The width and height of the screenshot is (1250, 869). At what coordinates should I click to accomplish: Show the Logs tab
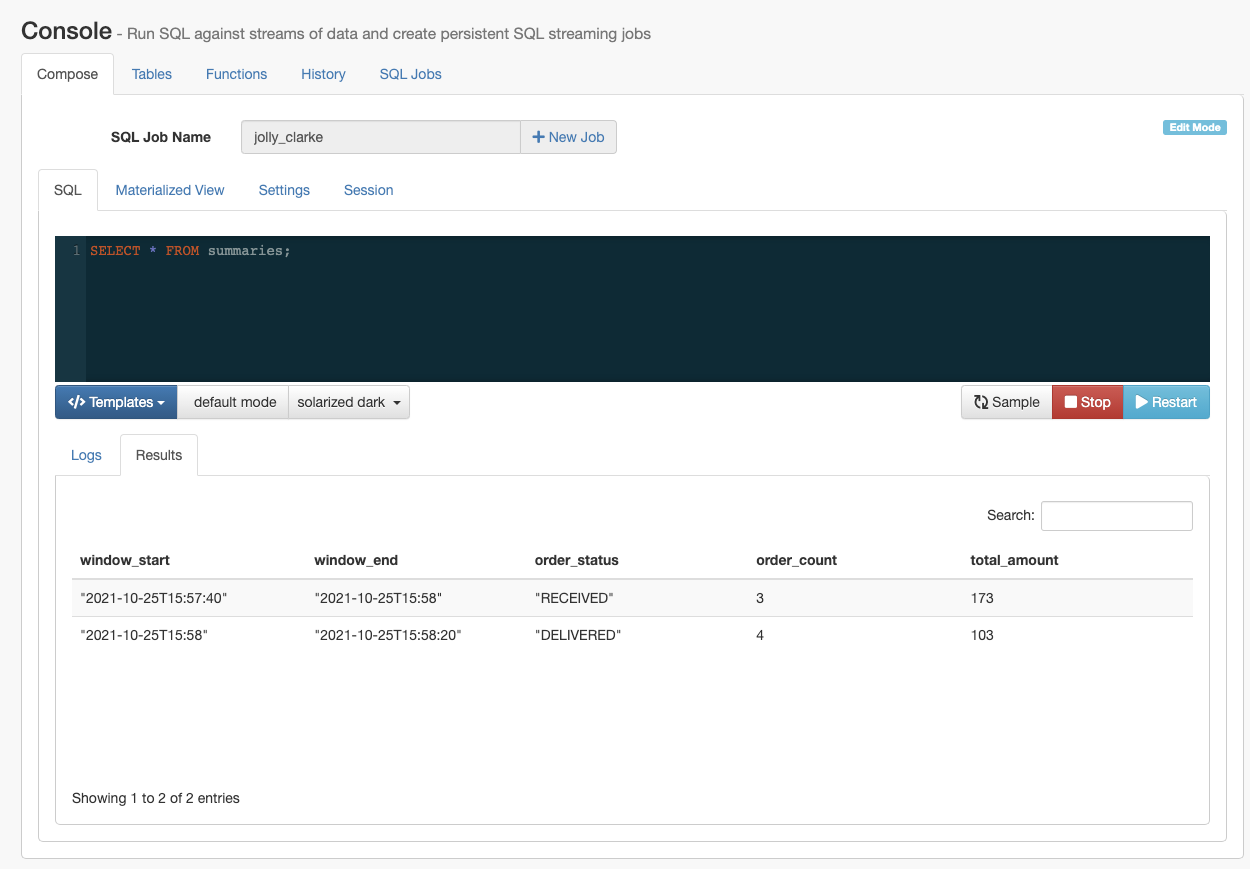86,455
